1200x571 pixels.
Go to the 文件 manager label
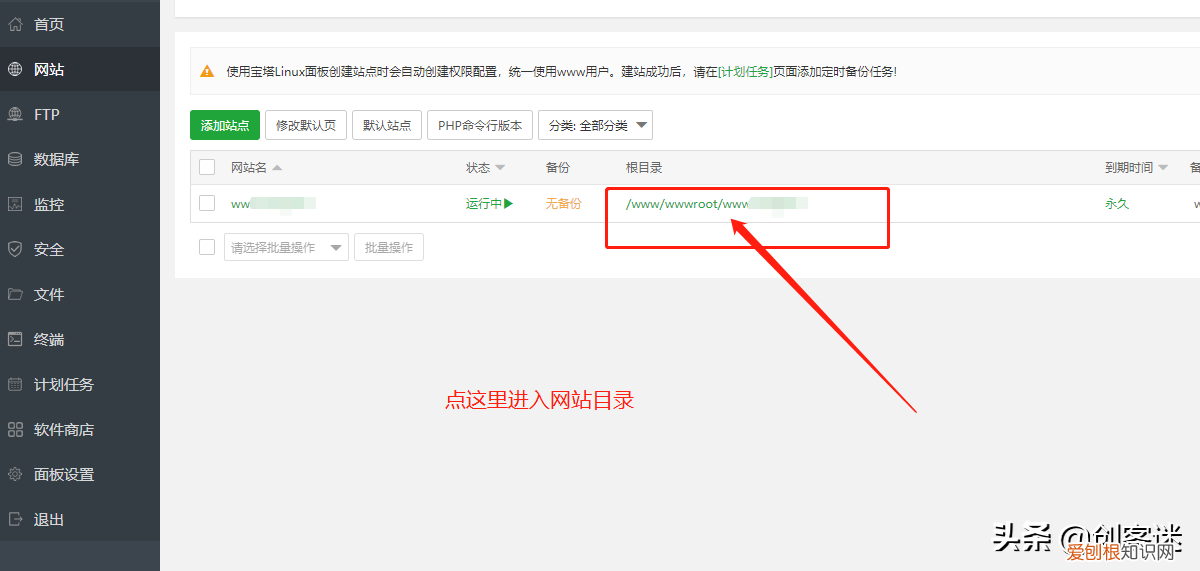click(x=49, y=294)
